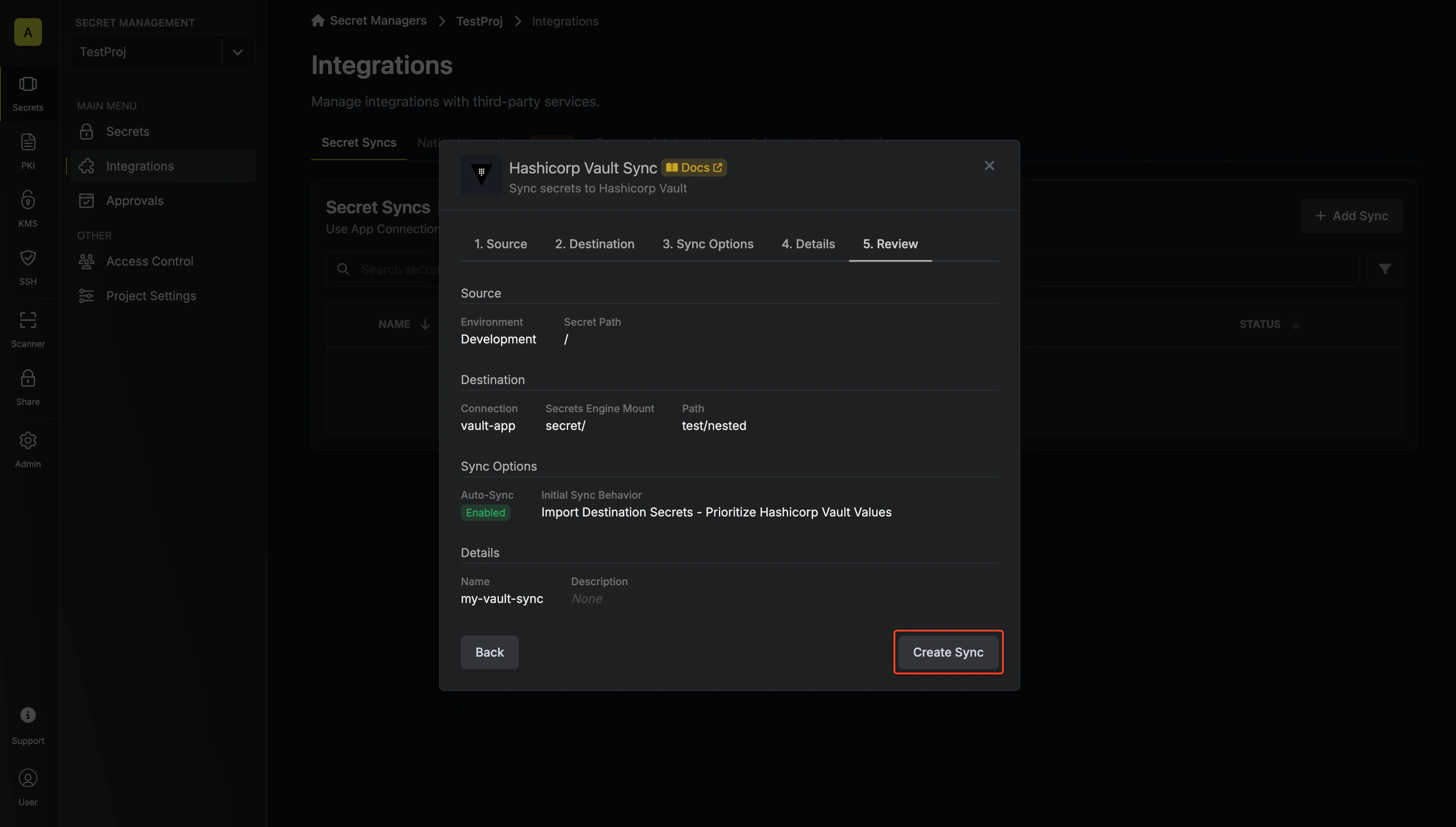Click Integrations breadcrumb text

[565, 21]
